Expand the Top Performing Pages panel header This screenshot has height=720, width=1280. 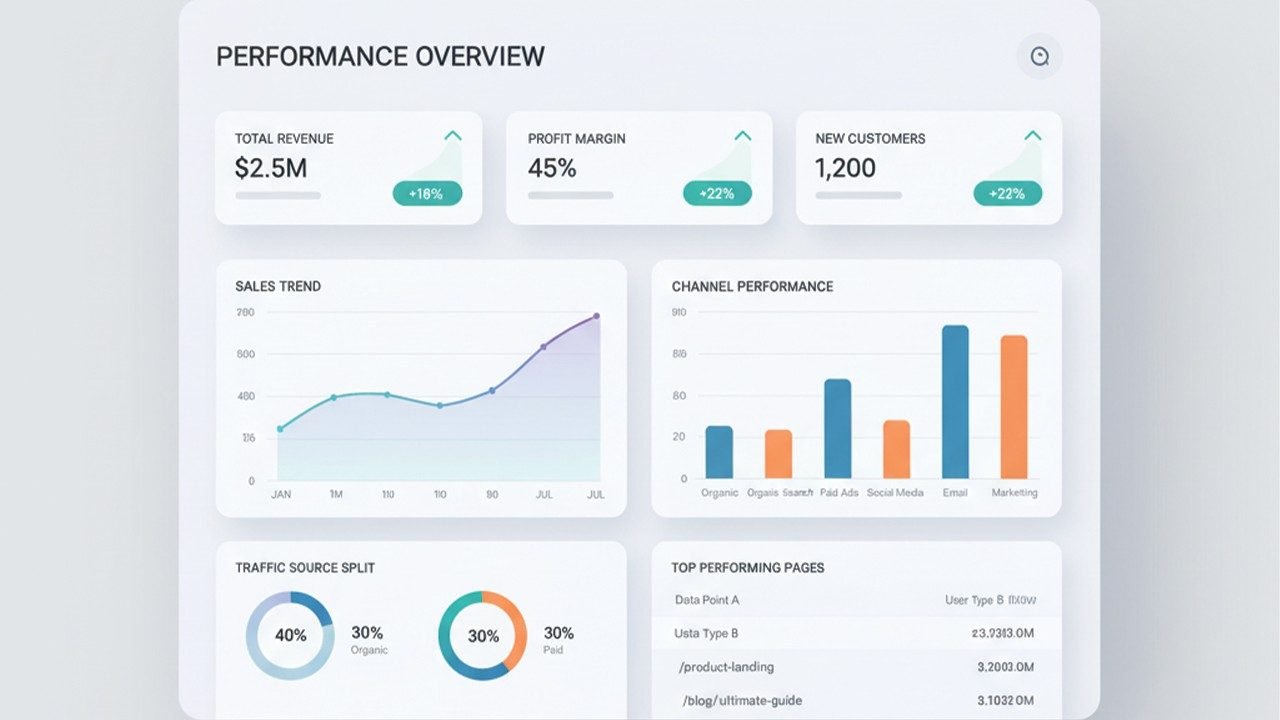(x=748, y=567)
